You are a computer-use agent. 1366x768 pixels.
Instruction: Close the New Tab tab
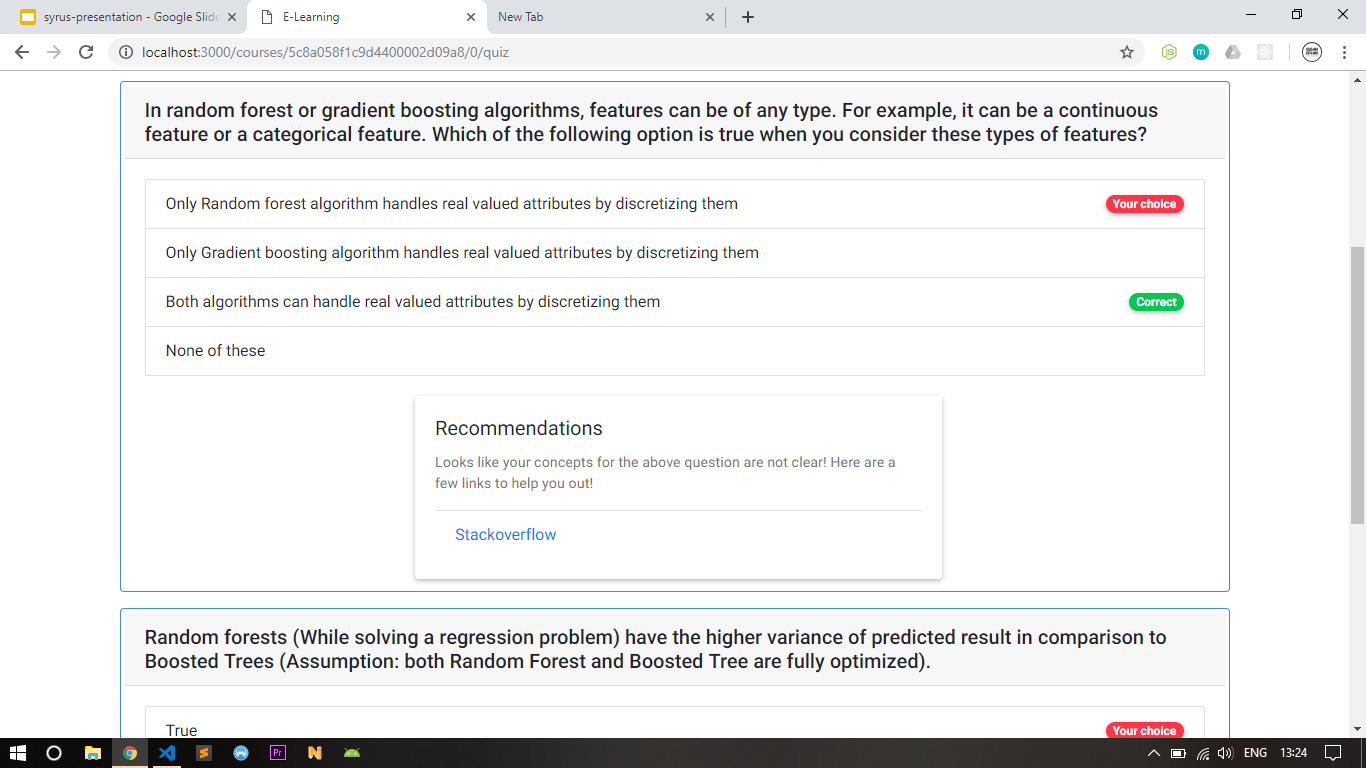pos(710,17)
